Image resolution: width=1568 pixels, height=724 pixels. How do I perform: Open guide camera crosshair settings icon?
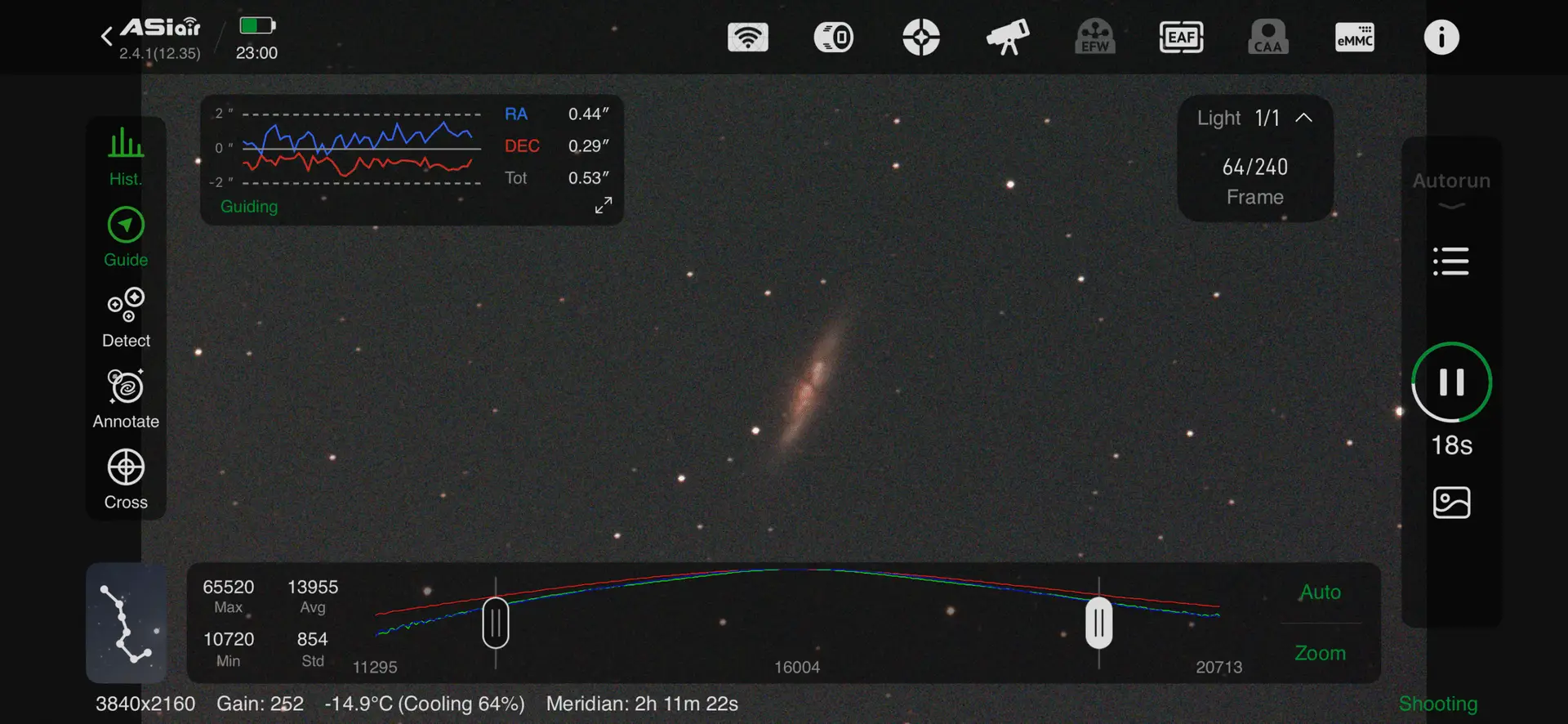(921, 37)
